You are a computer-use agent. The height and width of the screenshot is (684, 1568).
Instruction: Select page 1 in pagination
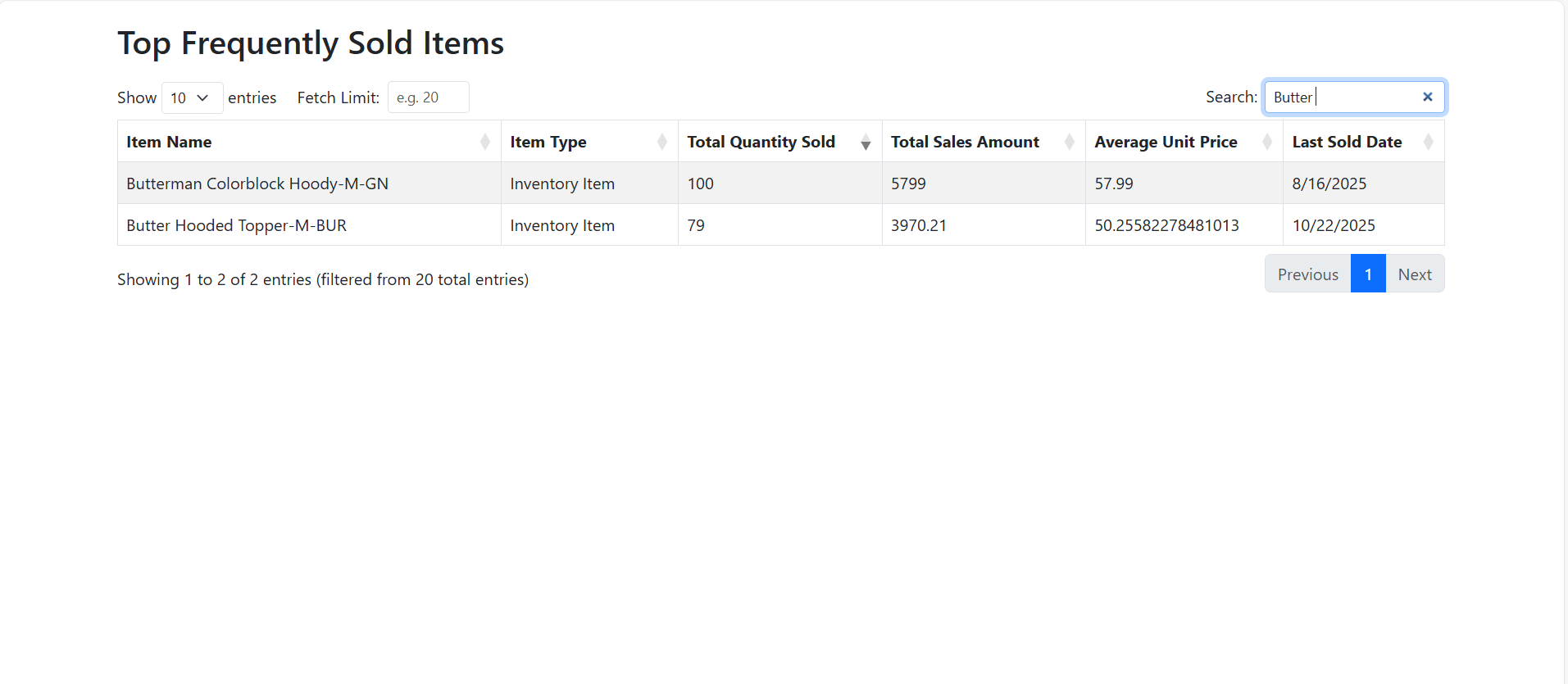coord(1367,274)
